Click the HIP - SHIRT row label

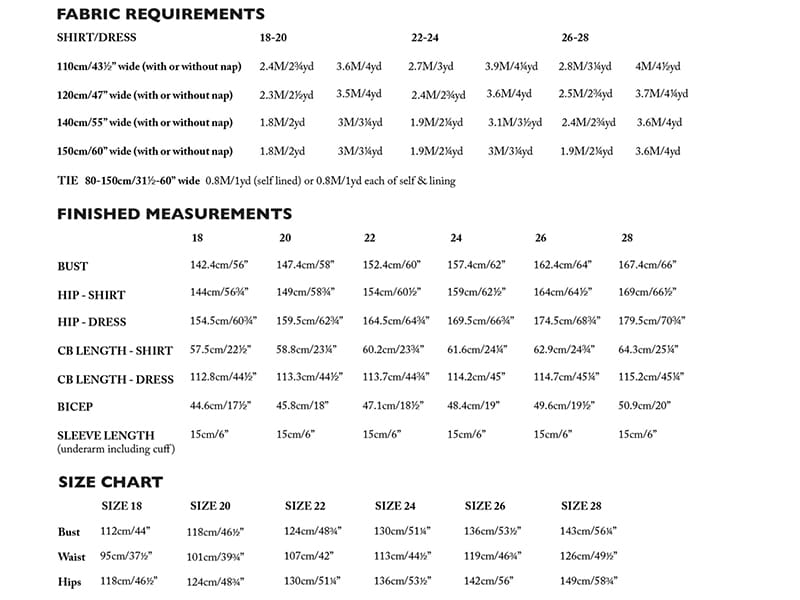93,295
